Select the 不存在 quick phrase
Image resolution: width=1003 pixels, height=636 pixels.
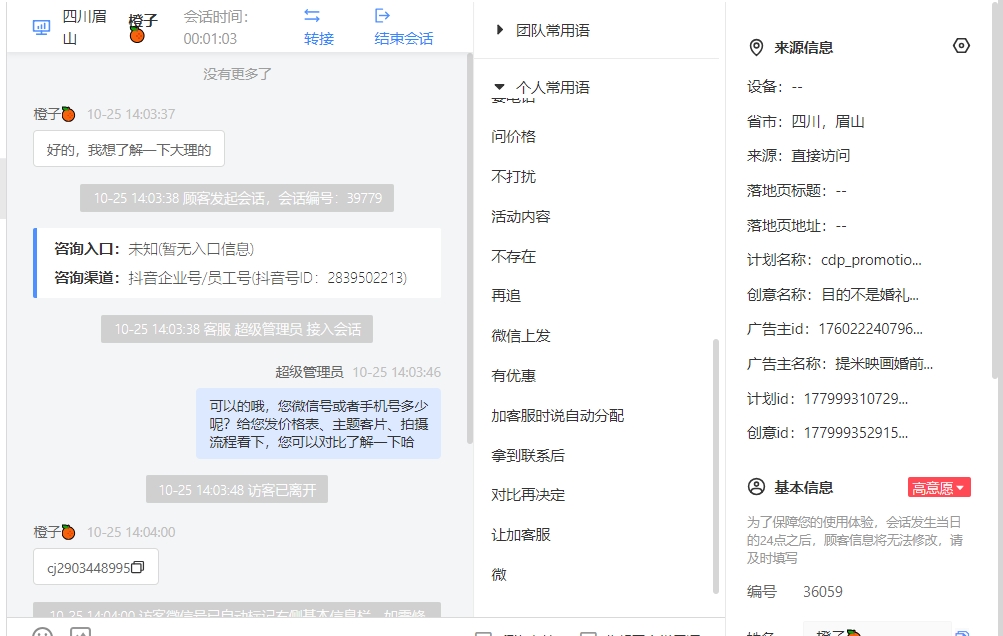click(x=514, y=257)
